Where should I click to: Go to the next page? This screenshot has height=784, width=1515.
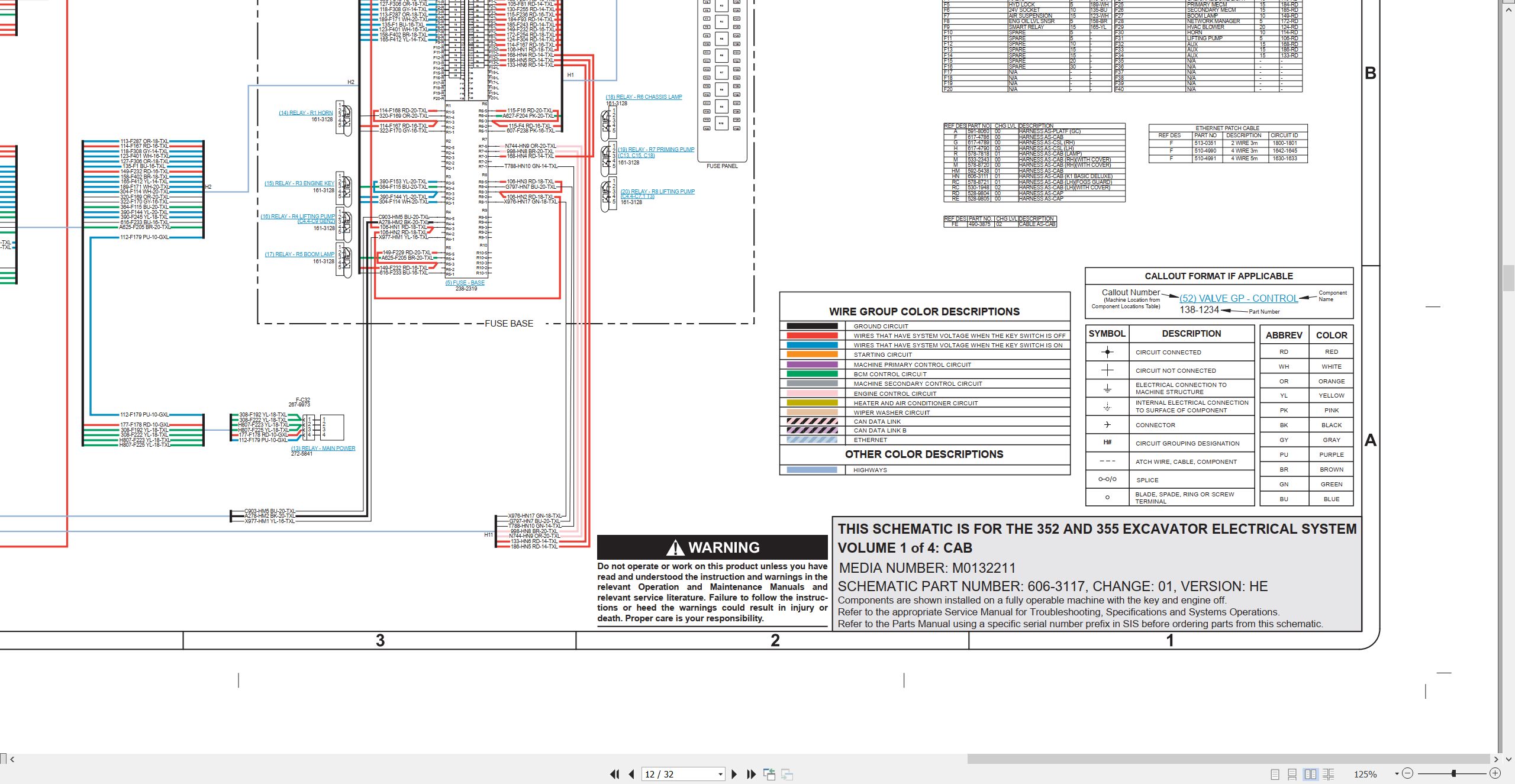[734, 774]
